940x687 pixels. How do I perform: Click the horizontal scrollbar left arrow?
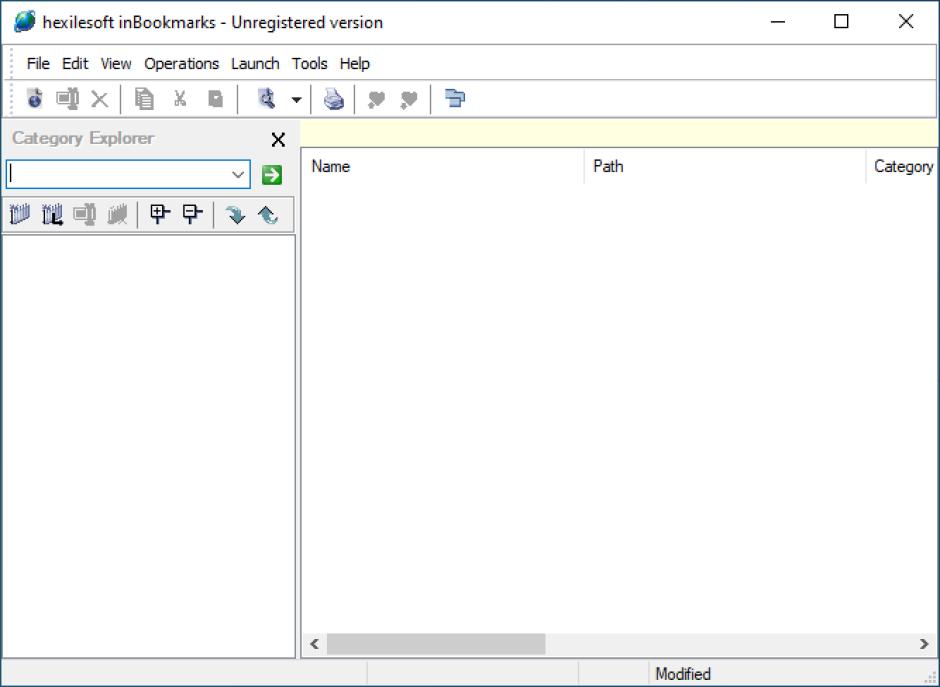coord(314,644)
